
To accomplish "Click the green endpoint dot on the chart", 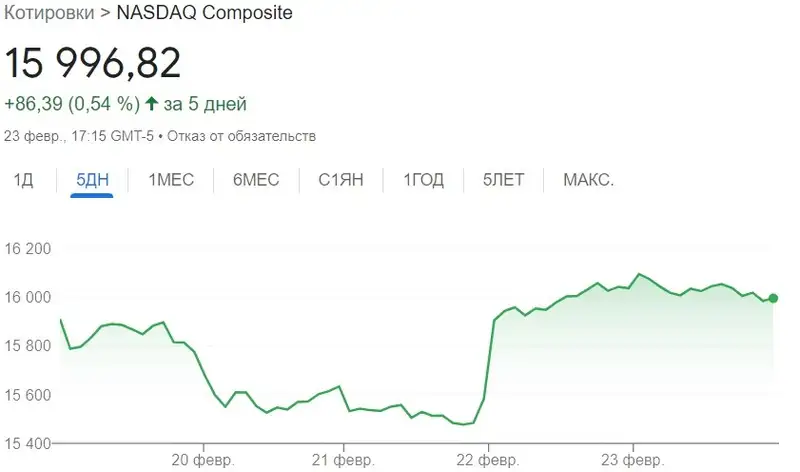I will pyautogui.click(x=773, y=298).
